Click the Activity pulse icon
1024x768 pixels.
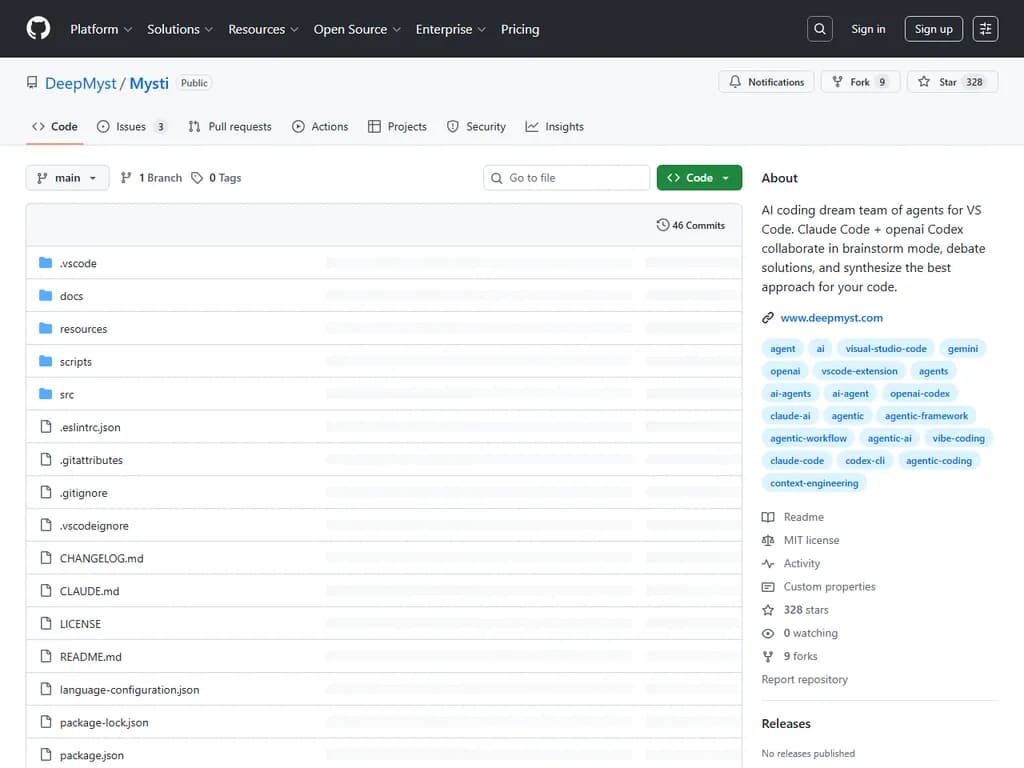(x=768, y=564)
